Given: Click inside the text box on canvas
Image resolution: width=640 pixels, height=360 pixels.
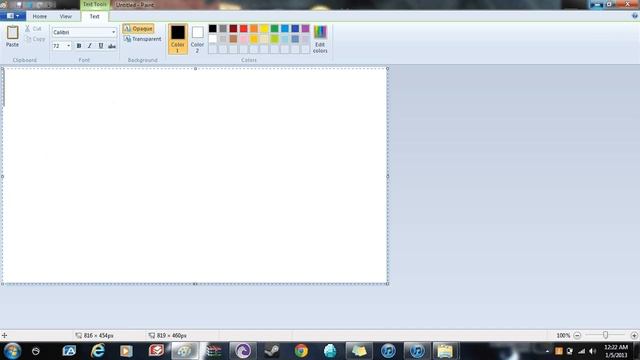Looking at the screenshot, I should 195,176.
